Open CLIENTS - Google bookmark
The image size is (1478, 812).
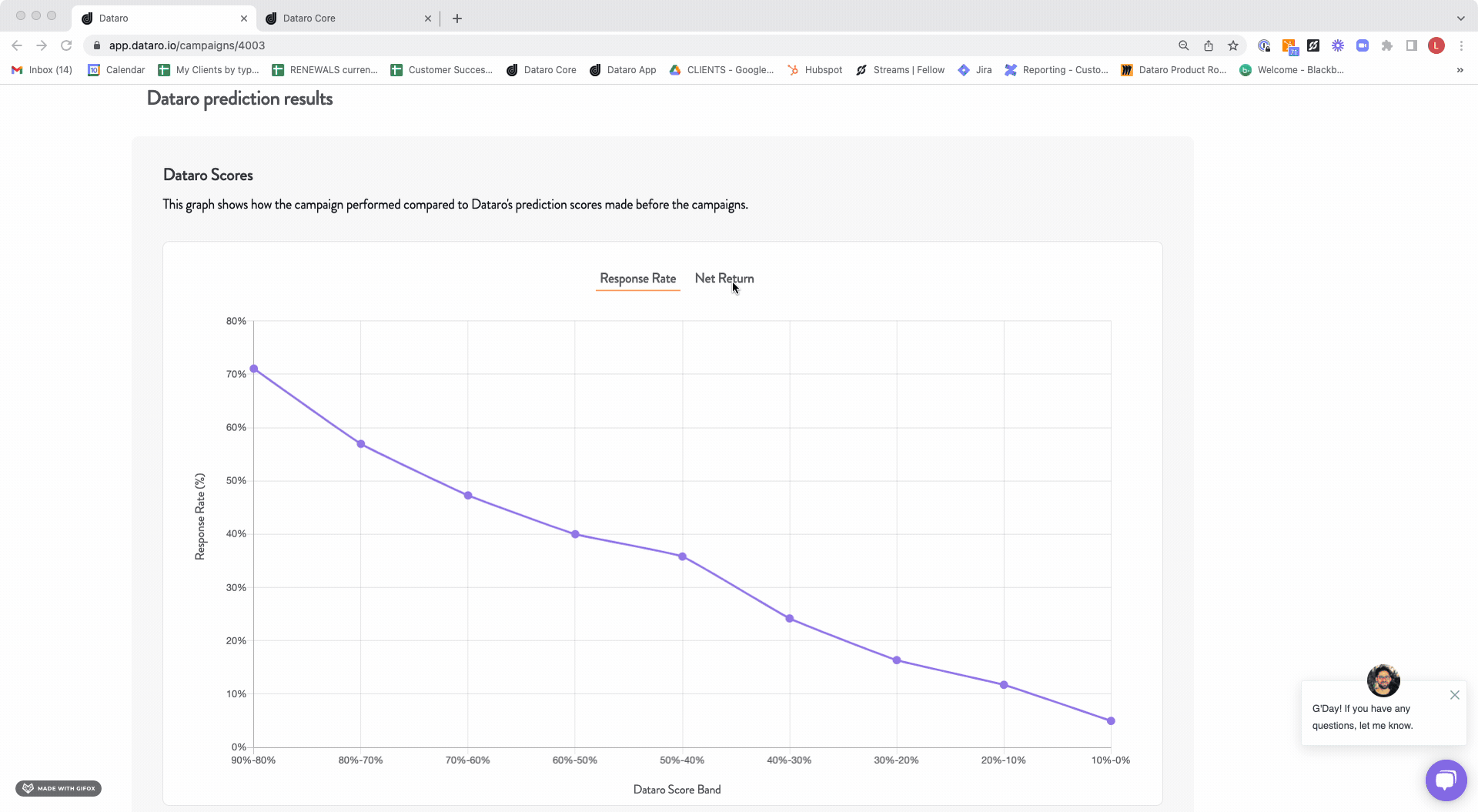(x=721, y=70)
